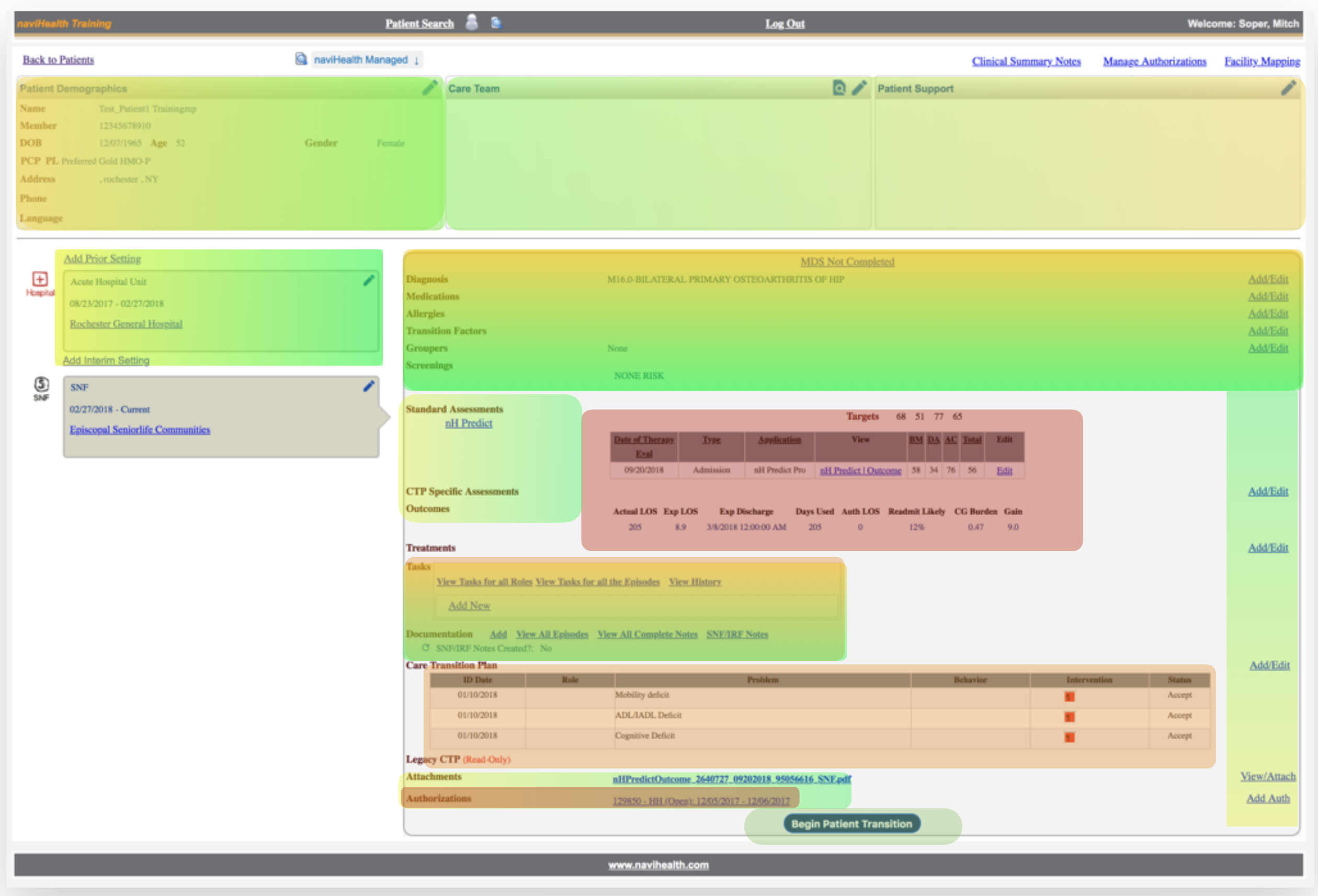Screen dimensions: 1318x896
Task: Click the Patient Support pencil edit icon
Action: [1289, 88]
